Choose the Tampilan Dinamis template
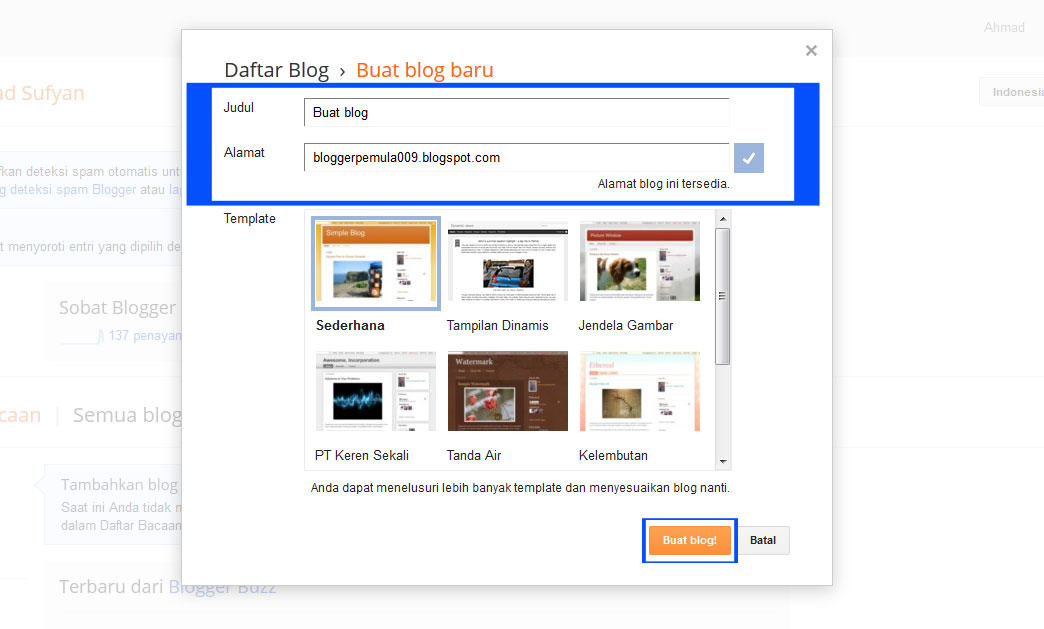Screen dimensions: 1044x629 point(507,261)
